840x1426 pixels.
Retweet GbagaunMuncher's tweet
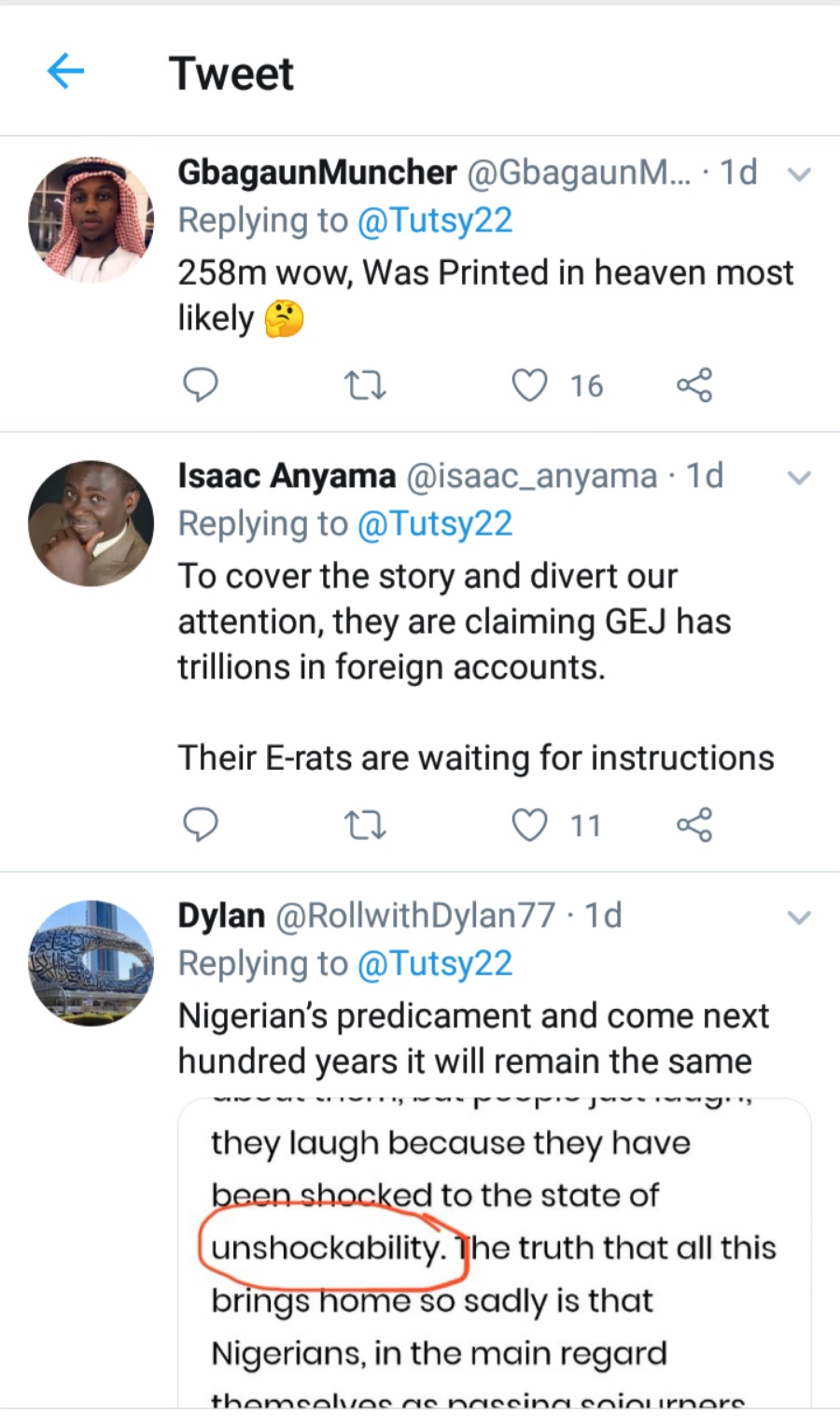(365, 384)
